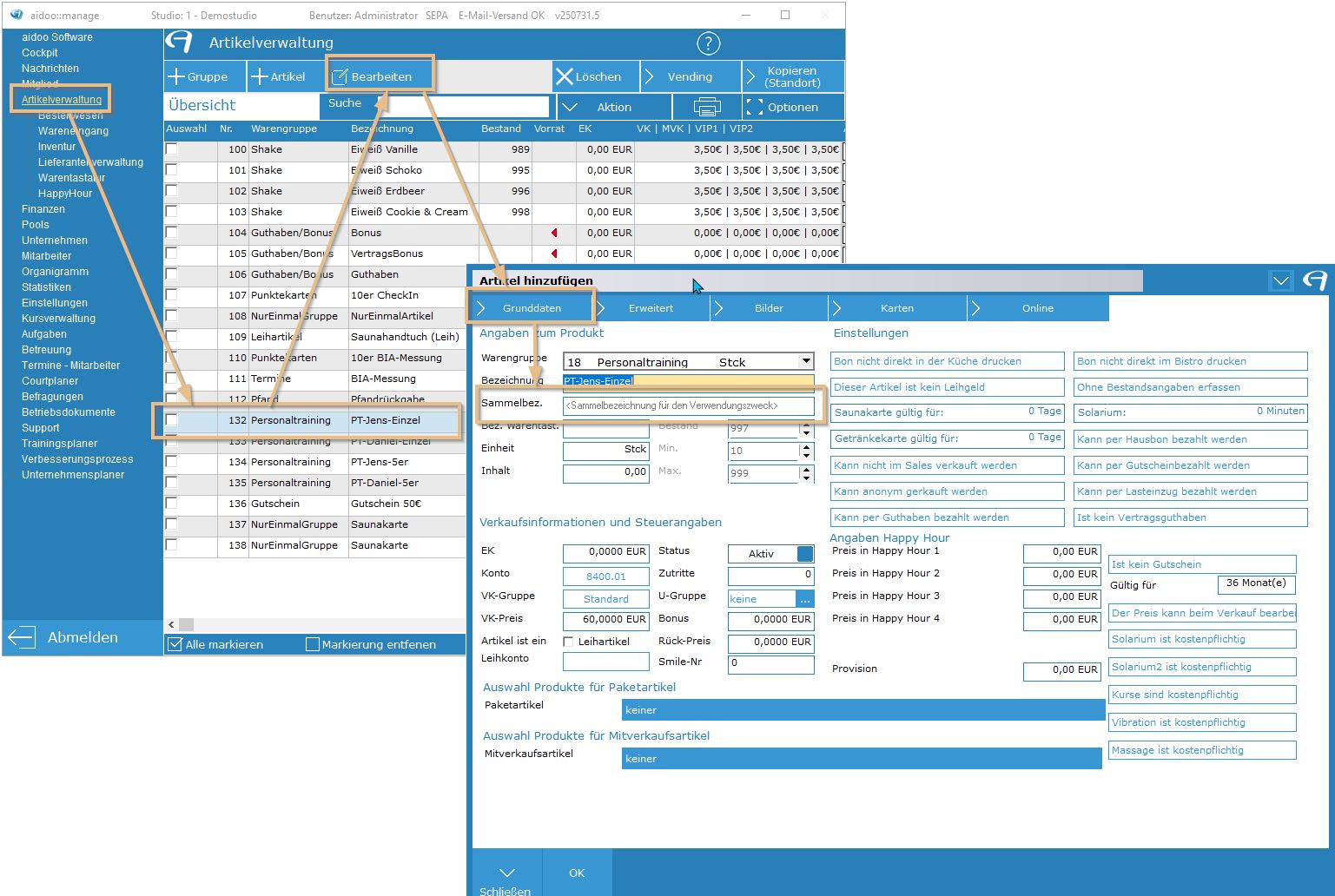Viewport: 1335px width, 896px height.
Task: Toggle the Alle markieren checkbox
Action: pyautogui.click(x=175, y=644)
